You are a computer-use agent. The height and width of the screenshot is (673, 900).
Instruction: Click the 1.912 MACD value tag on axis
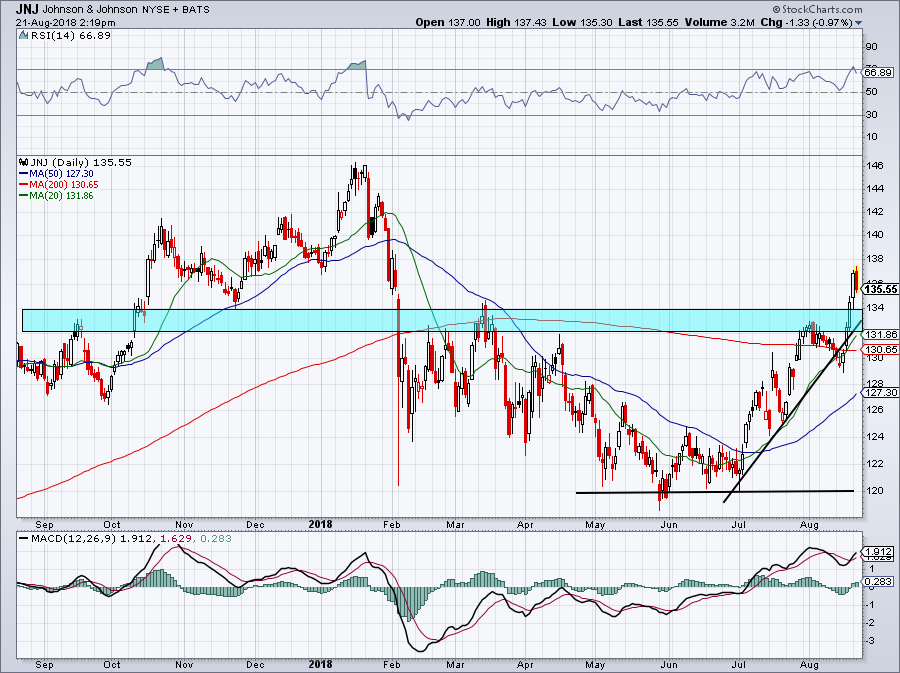pos(878,551)
